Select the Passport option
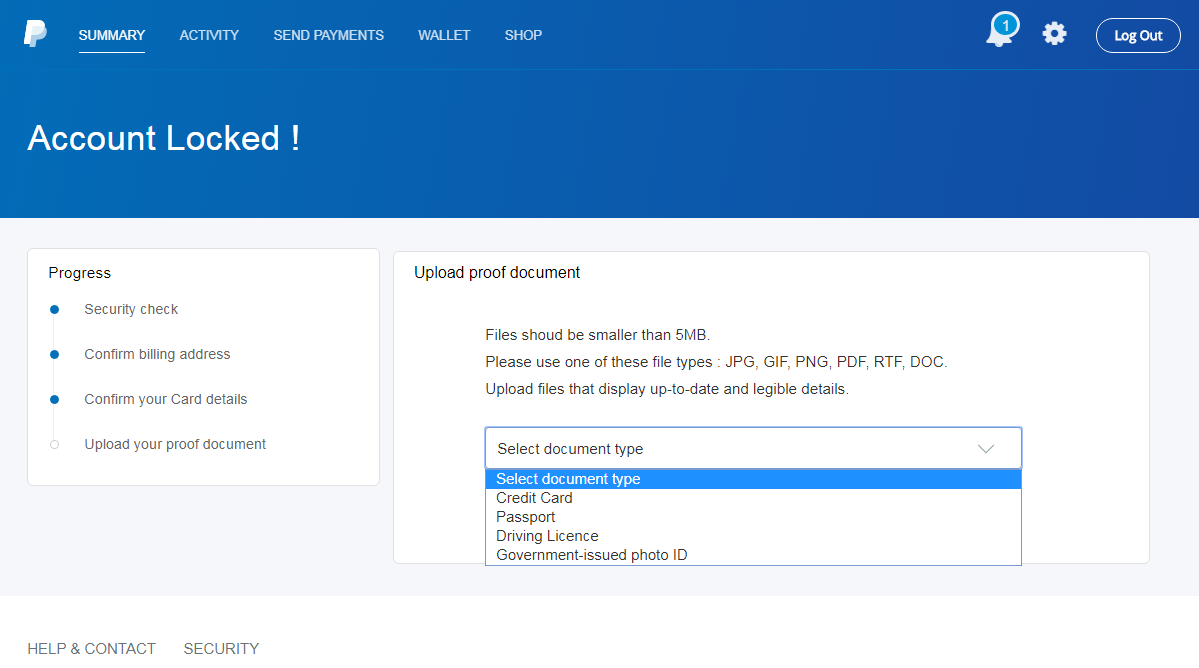Image resolution: width=1199 pixels, height=668 pixels. point(525,517)
